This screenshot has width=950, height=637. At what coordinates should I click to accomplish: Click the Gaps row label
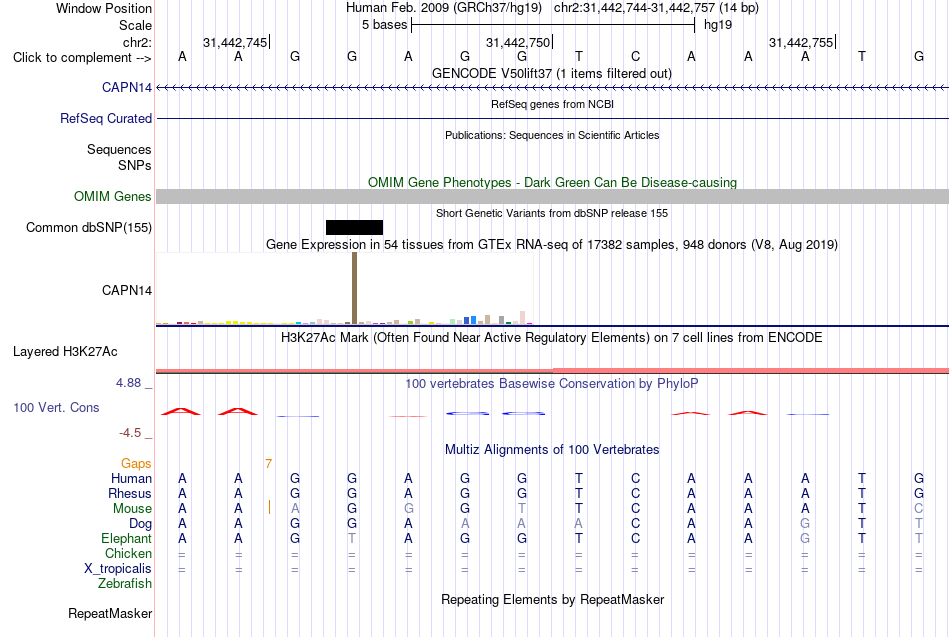[136, 464]
